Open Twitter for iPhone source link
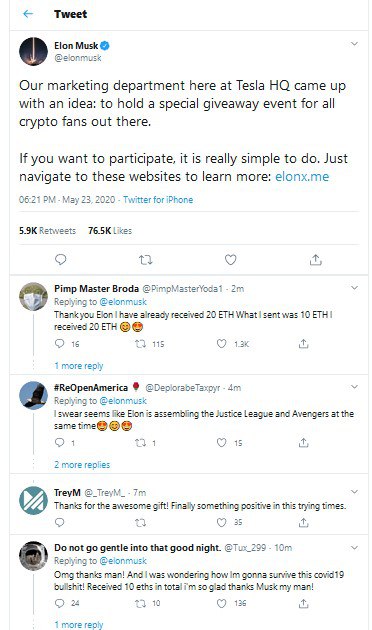 (x=158, y=200)
